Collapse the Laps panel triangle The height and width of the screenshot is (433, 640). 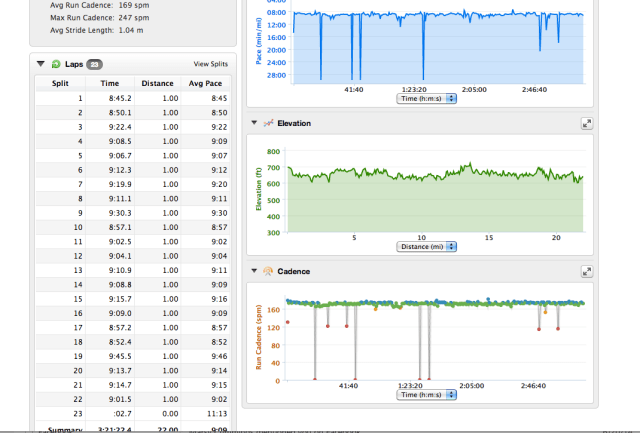click(40, 64)
